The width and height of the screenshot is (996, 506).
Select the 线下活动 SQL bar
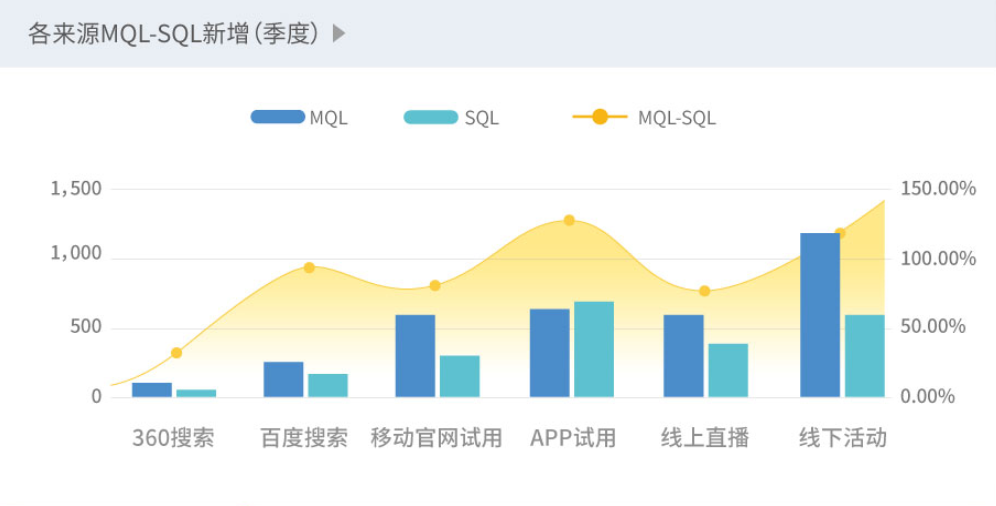coord(865,356)
